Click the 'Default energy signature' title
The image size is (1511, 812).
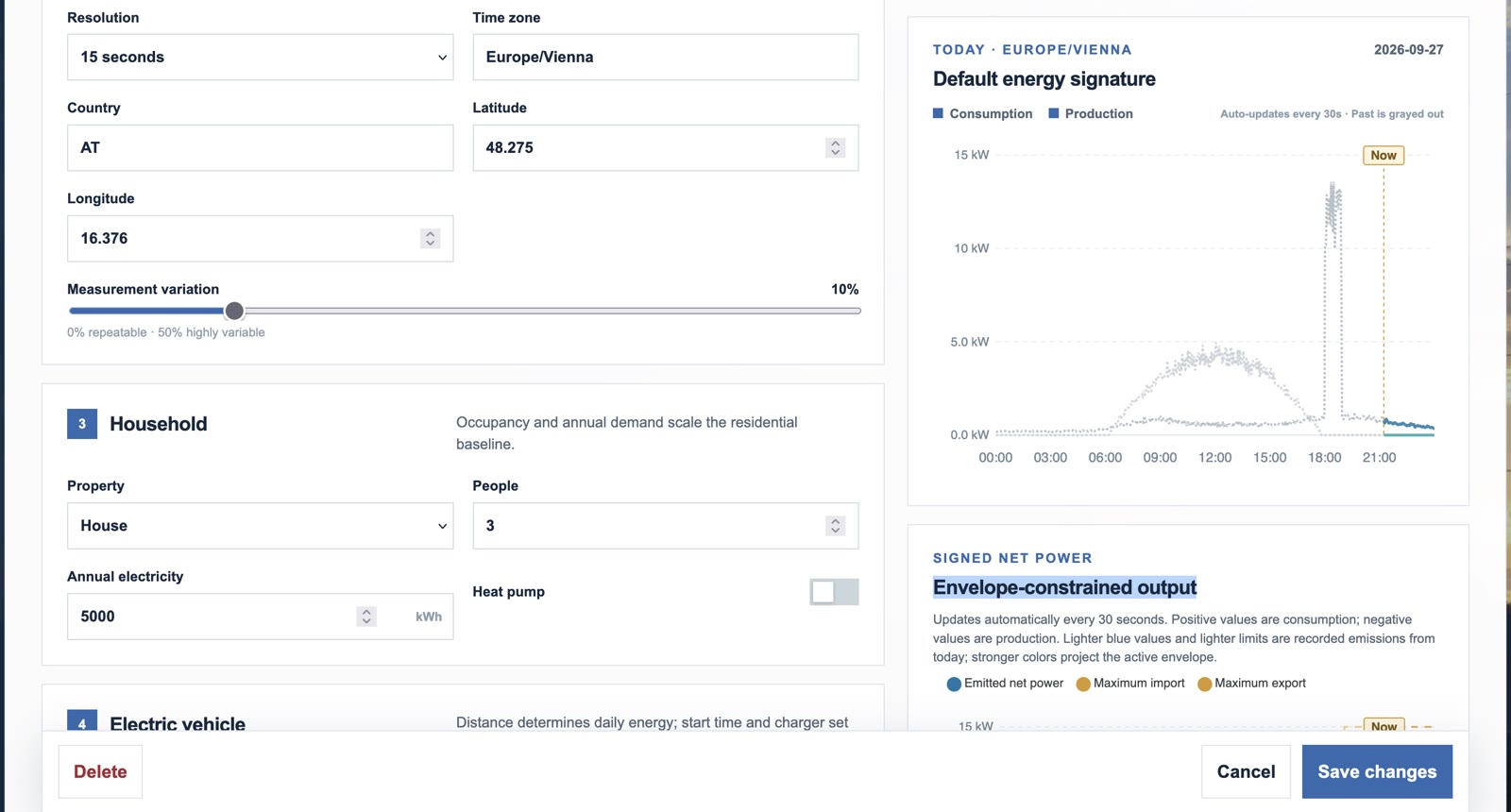1044,79
